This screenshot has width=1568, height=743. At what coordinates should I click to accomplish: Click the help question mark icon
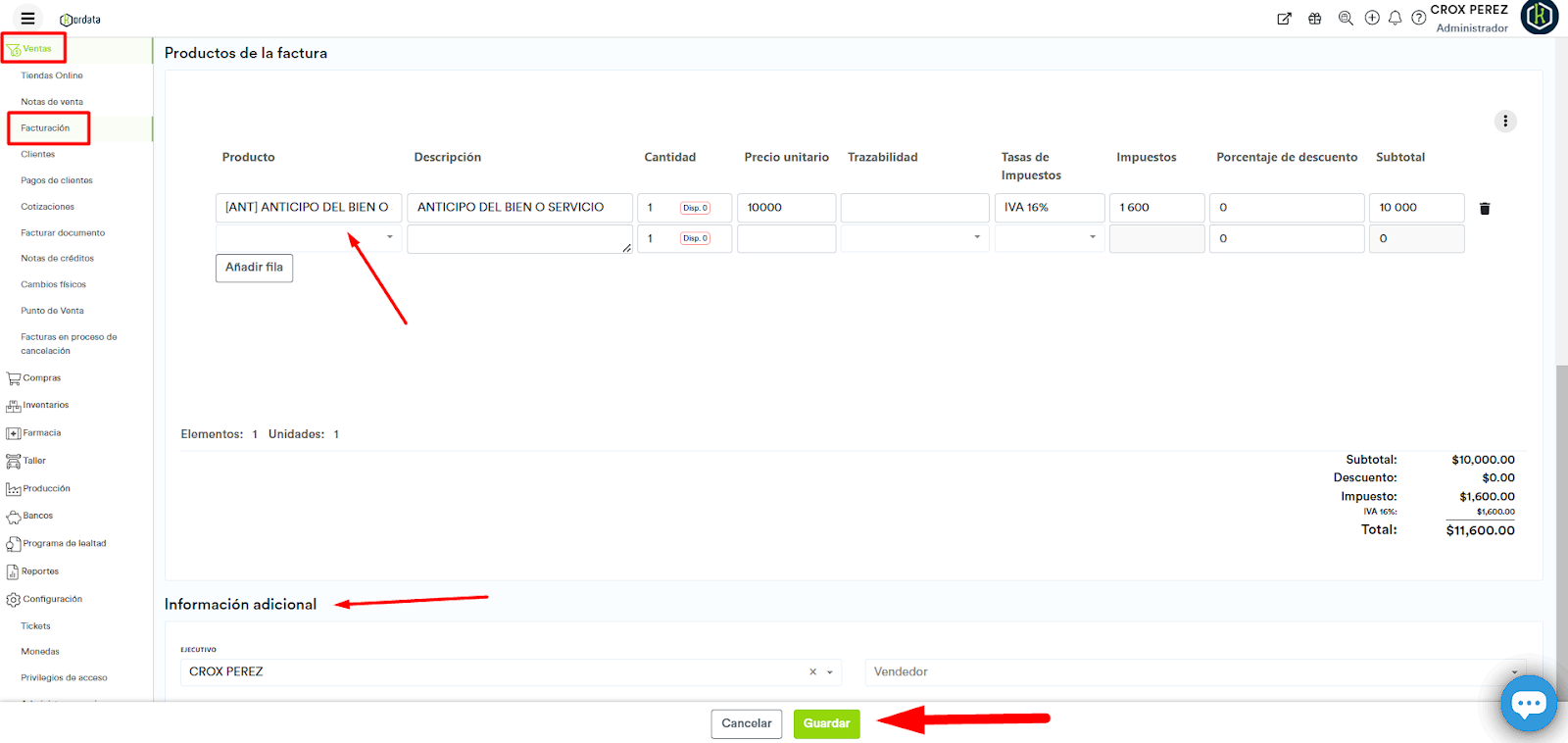1418,19
